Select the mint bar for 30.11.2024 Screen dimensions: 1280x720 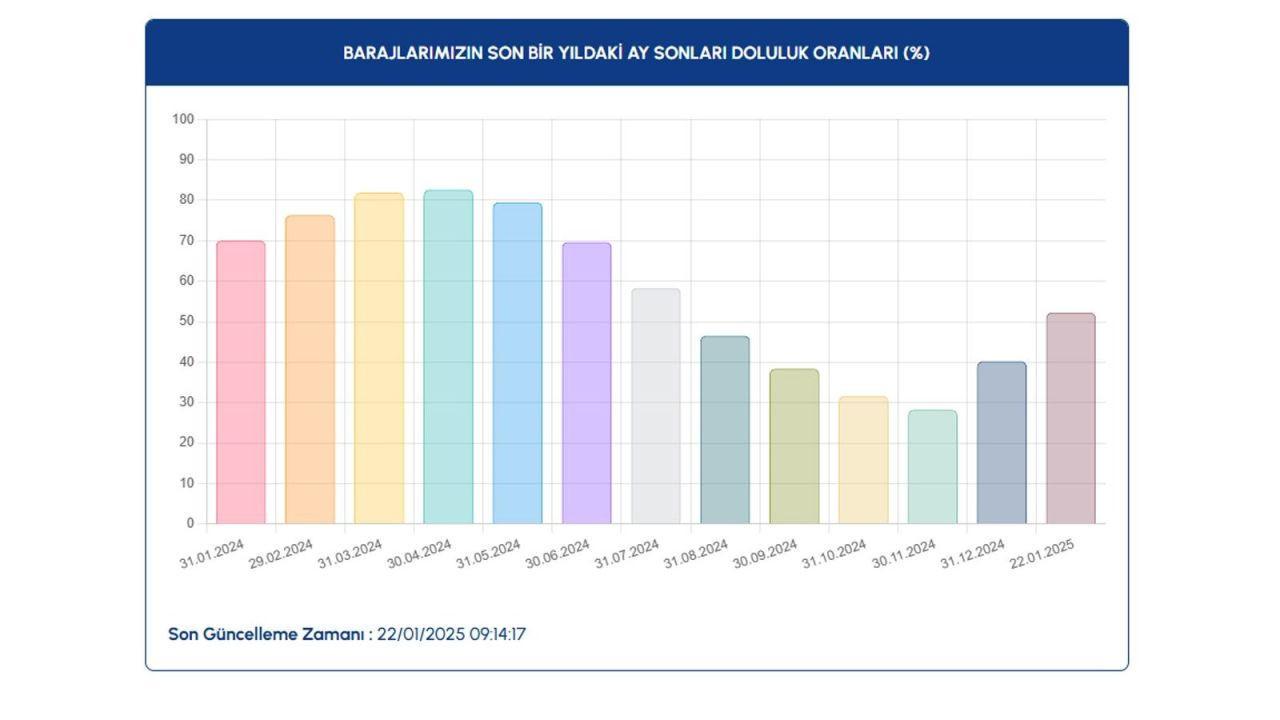933,467
